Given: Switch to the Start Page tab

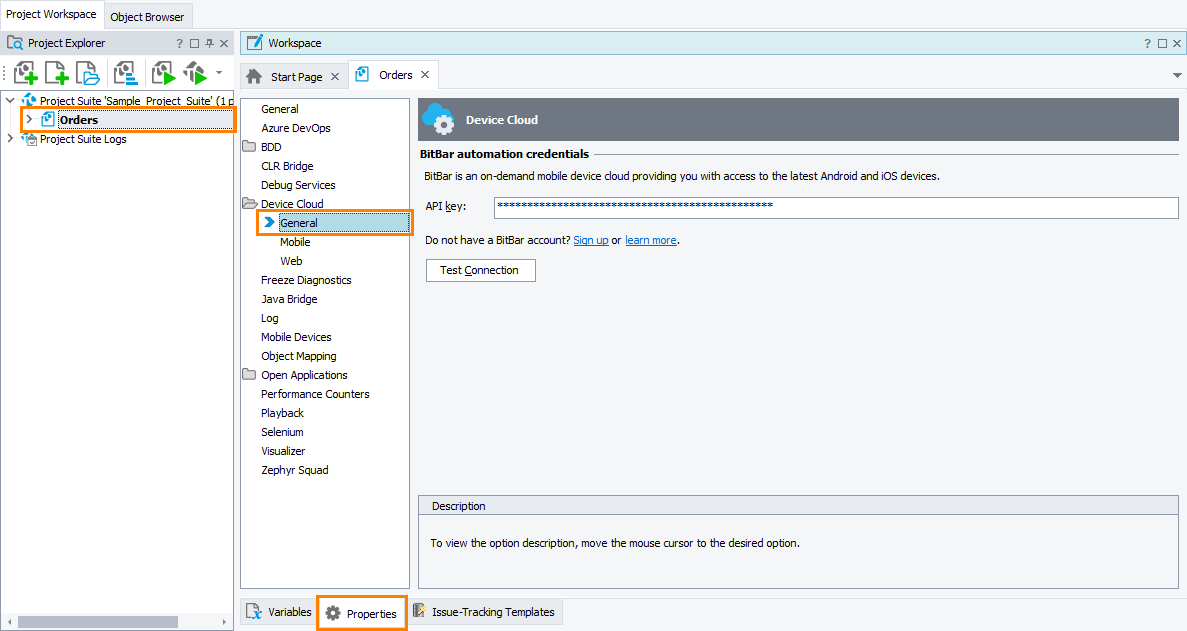Looking at the screenshot, I should pyautogui.click(x=295, y=76).
